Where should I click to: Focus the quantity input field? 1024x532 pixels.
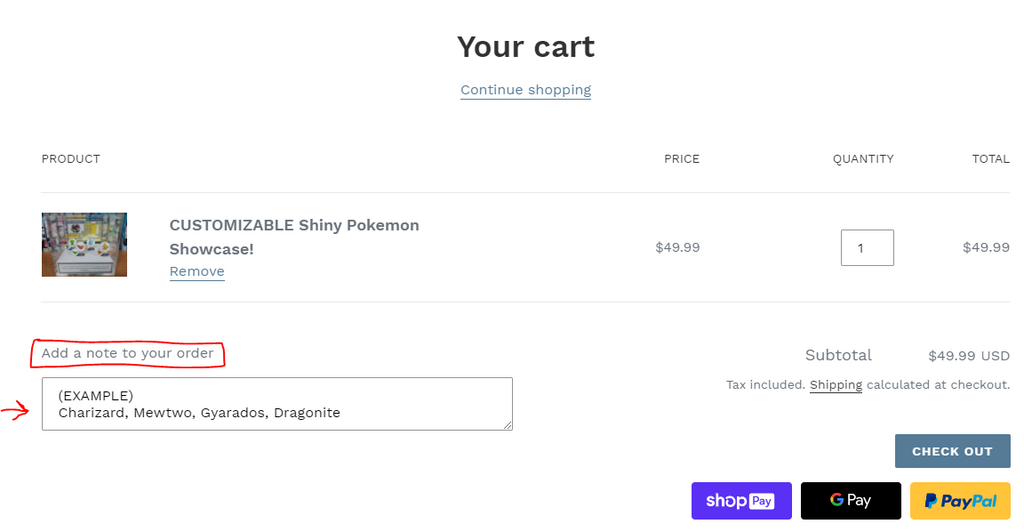click(866, 248)
